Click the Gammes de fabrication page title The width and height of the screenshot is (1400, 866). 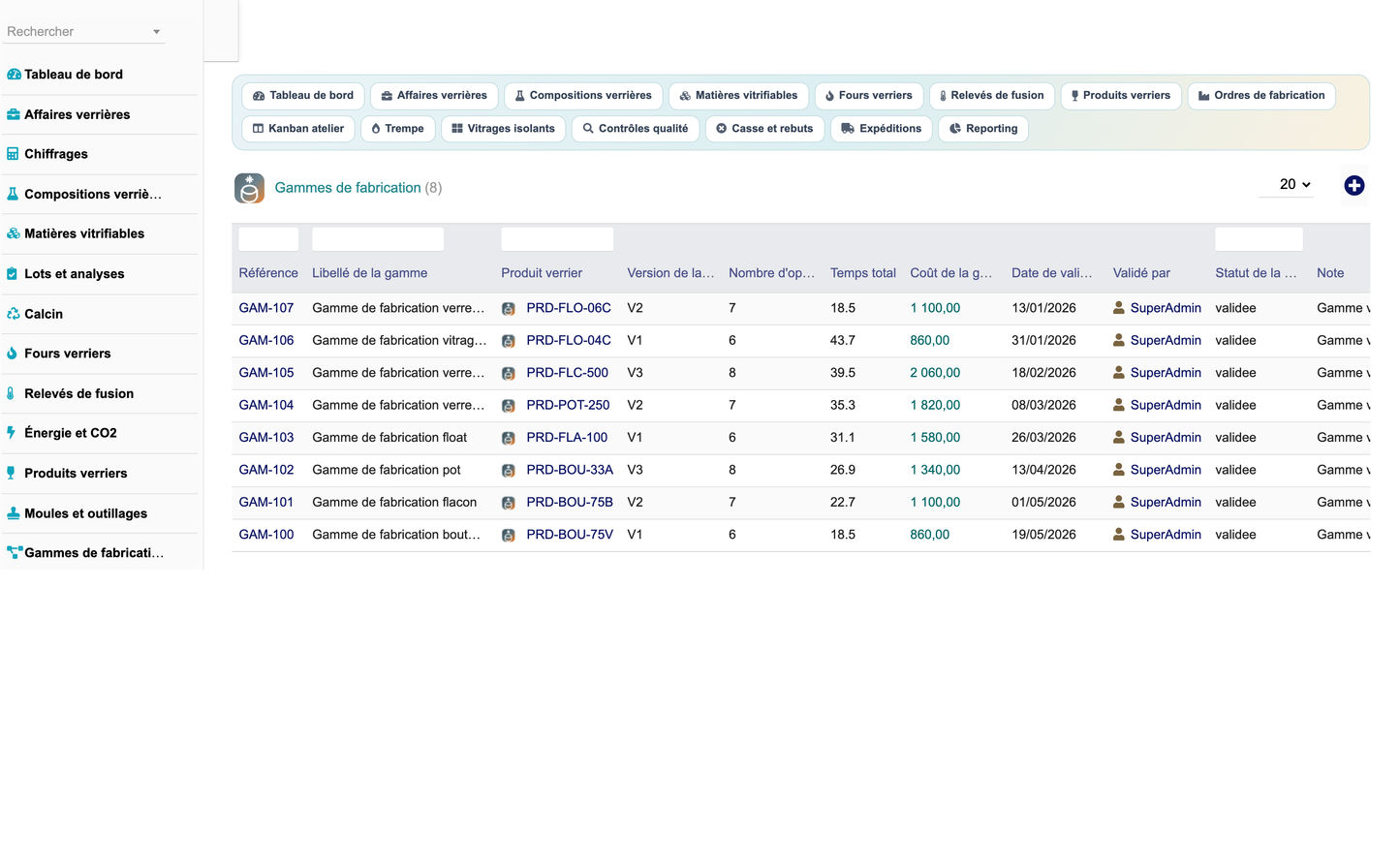click(348, 188)
